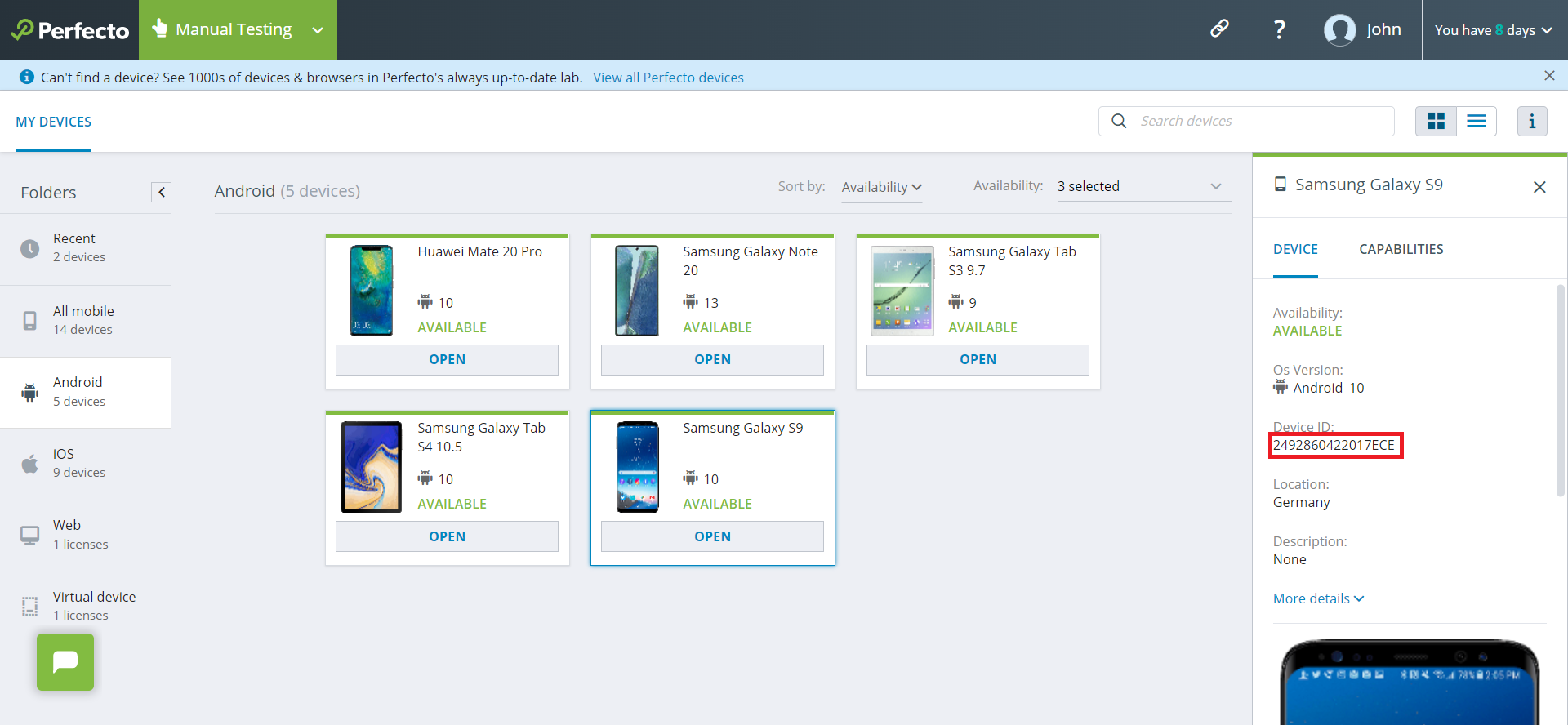
Task: Open the Web folder
Action: click(x=86, y=535)
